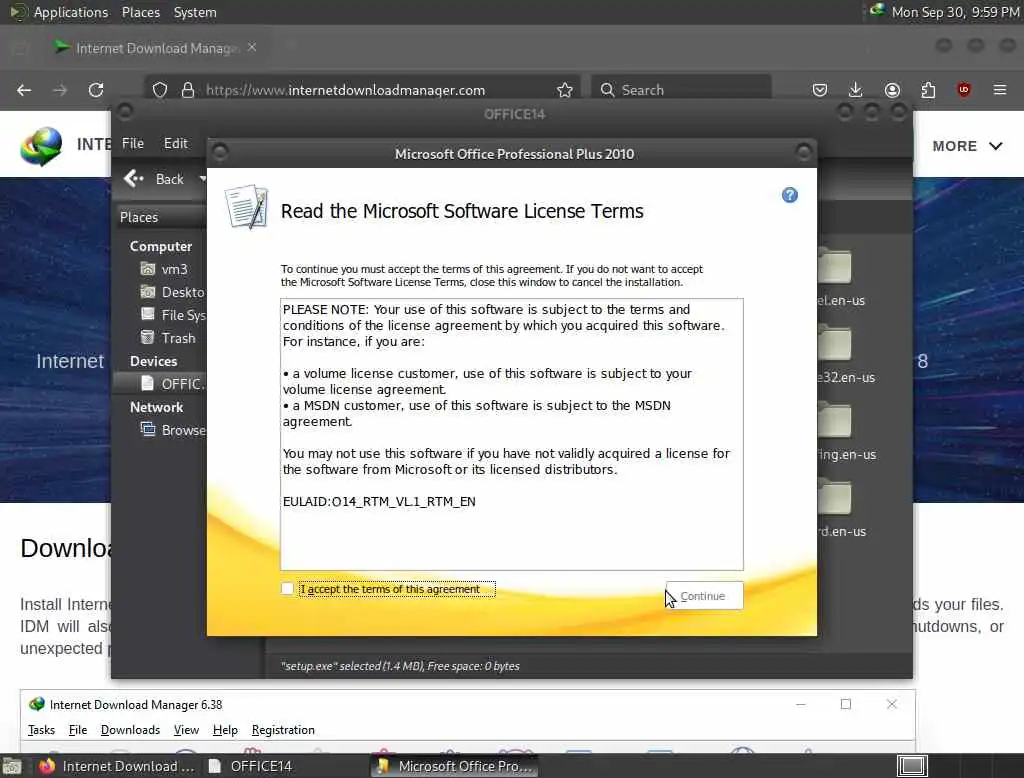Click the Applications menu logo icon
Image resolution: width=1024 pixels, height=778 pixels.
[x=18, y=12]
